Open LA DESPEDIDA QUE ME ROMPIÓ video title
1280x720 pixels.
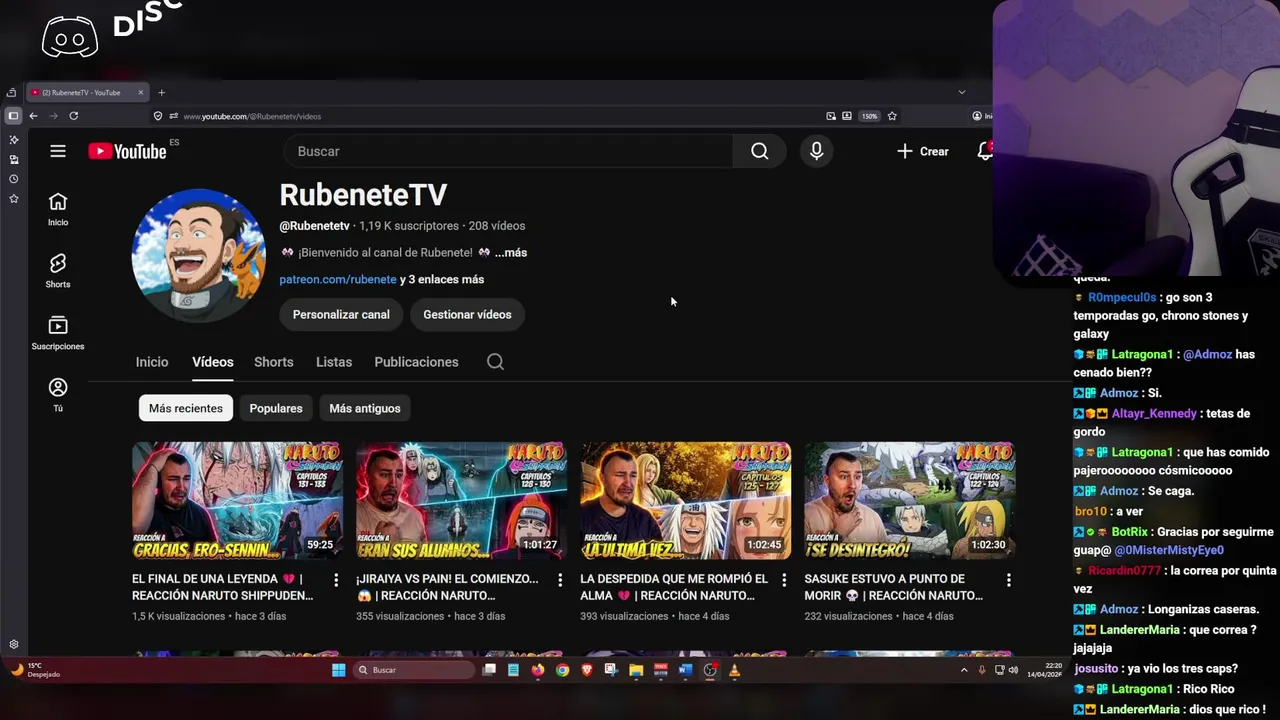point(674,587)
